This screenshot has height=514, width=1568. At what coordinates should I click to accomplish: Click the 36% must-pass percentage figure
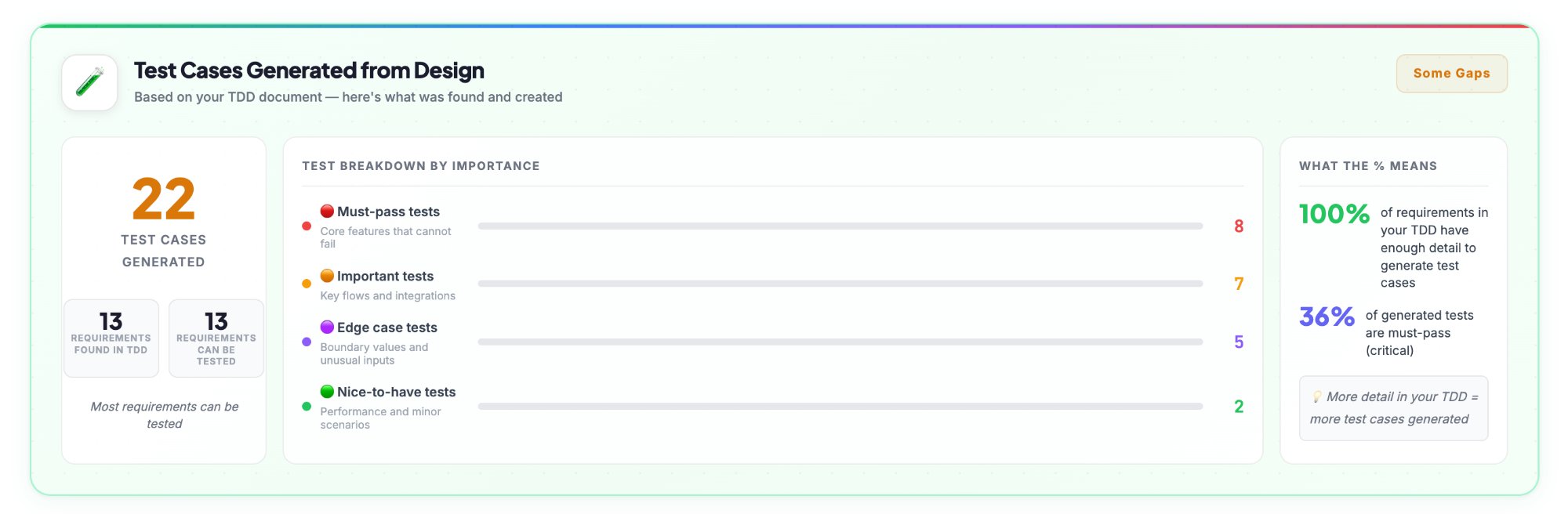pos(1327,317)
